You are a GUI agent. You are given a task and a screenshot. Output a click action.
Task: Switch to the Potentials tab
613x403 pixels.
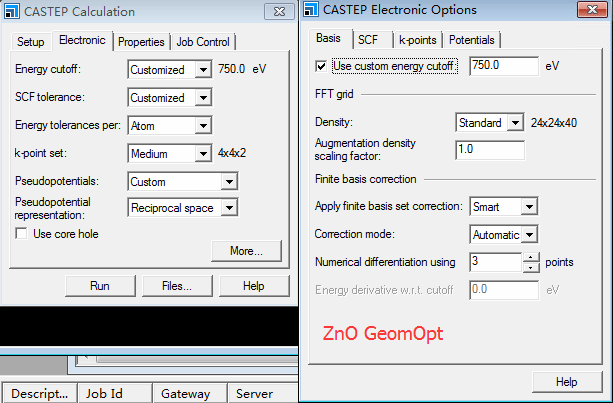(x=471, y=40)
